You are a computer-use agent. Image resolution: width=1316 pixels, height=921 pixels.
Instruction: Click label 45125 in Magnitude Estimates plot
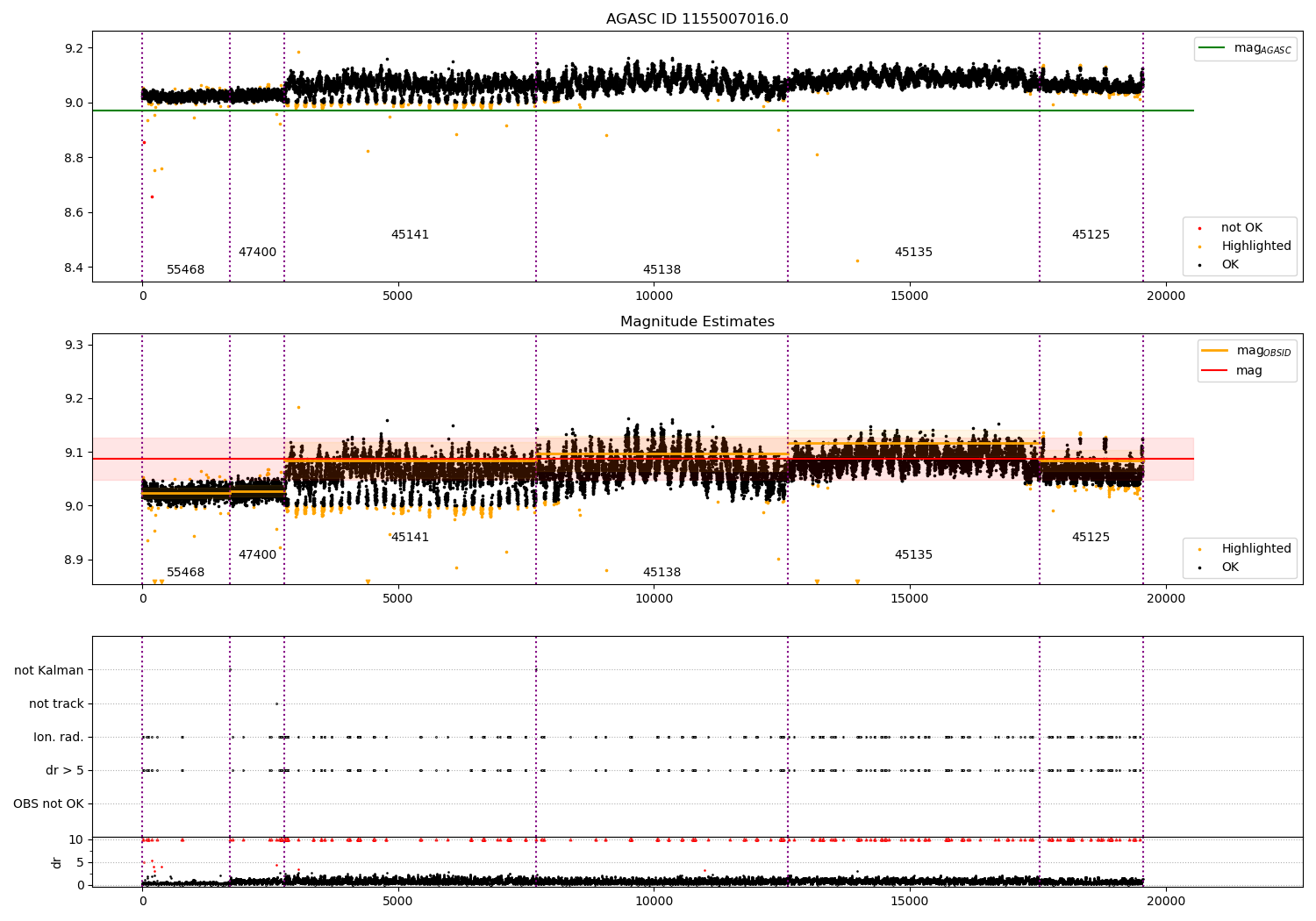[x=1091, y=538]
